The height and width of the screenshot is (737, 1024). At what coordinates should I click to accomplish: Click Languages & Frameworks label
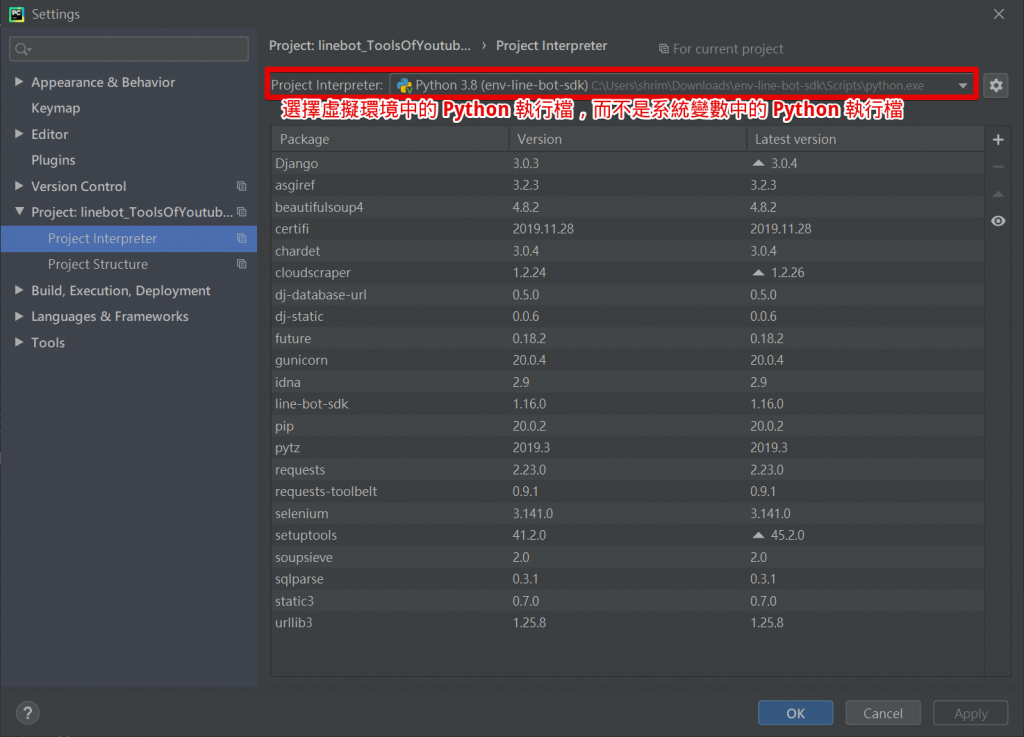pos(110,317)
